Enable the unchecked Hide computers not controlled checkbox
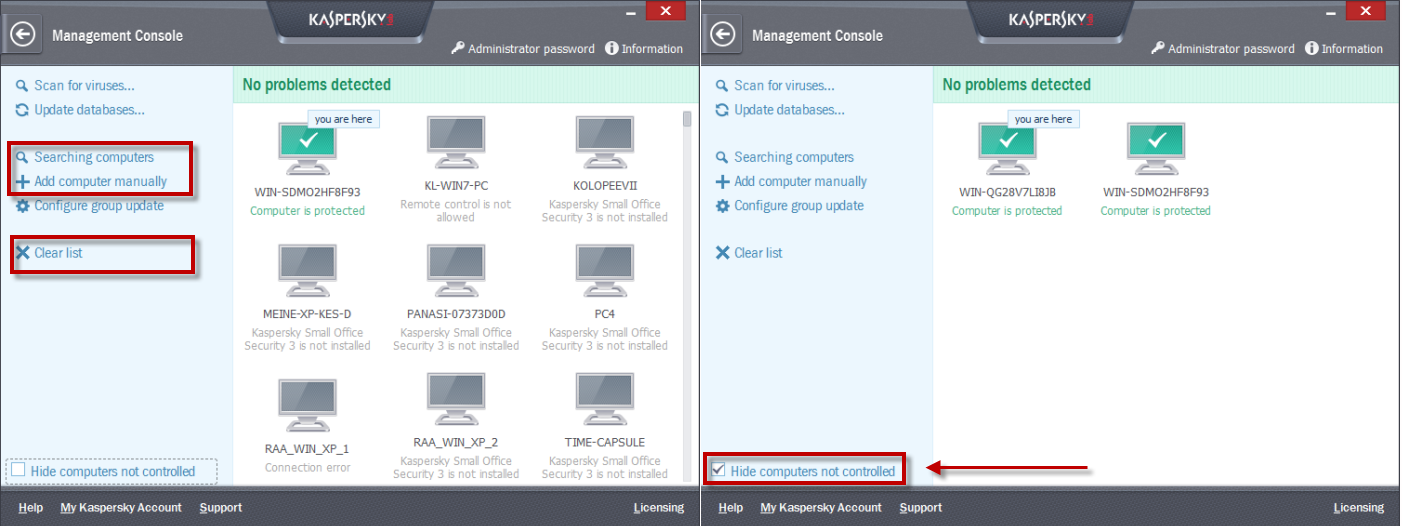1402x526 pixels. [x=18, y=470]
